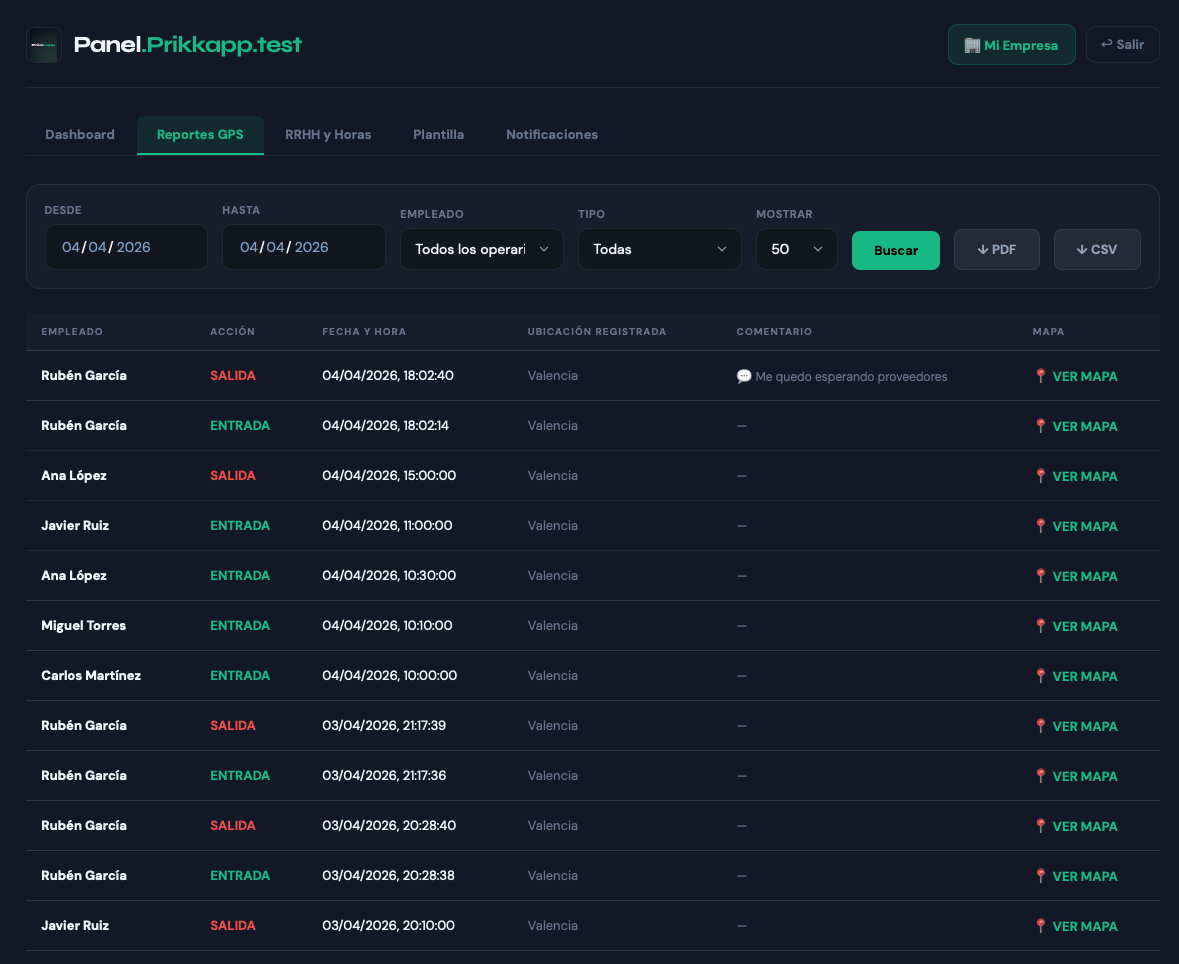Open the RRHH y Horas tab
Screen dimensions: 1179x964
tap(328, 135)
